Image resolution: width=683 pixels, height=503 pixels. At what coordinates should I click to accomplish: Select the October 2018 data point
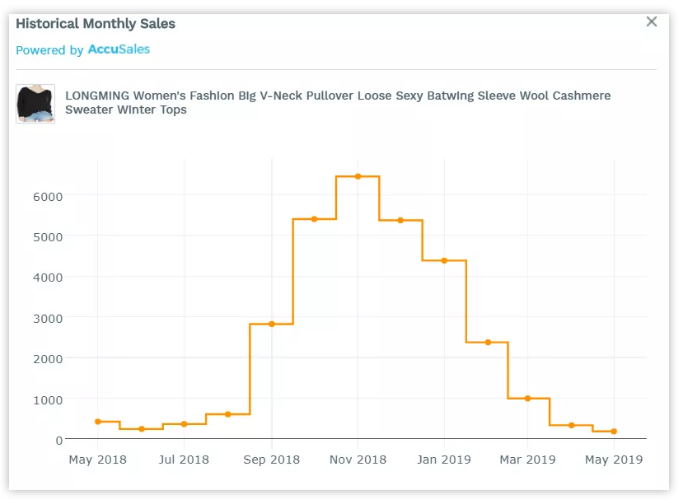click(314, 219)
